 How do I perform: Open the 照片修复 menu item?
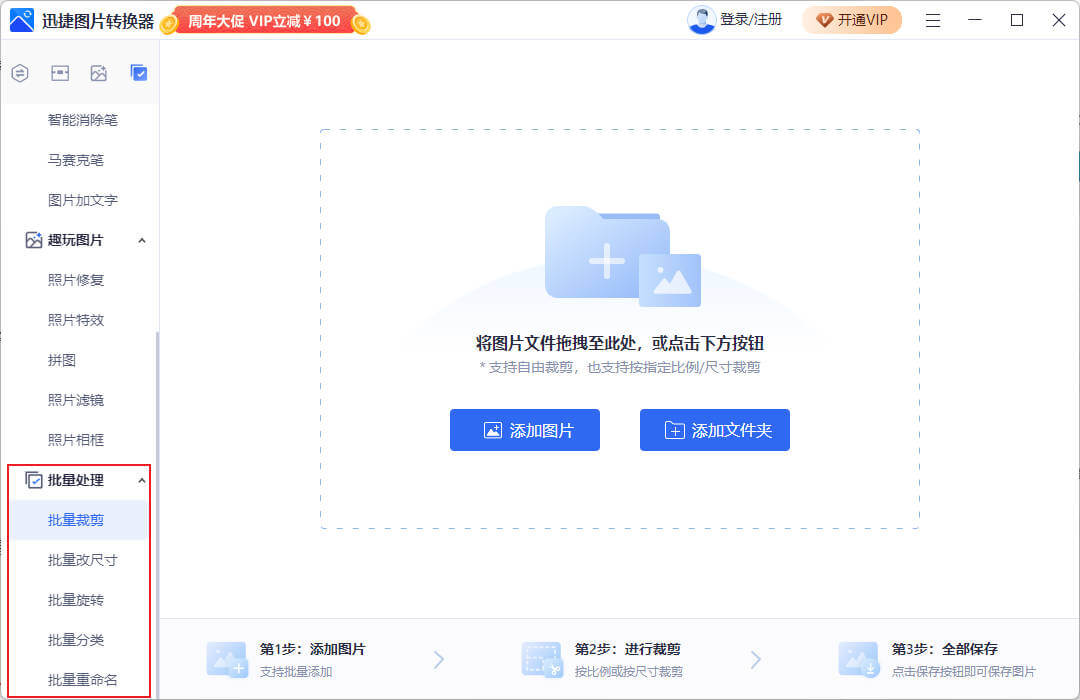pyautogui.click(x=76, y=280)
